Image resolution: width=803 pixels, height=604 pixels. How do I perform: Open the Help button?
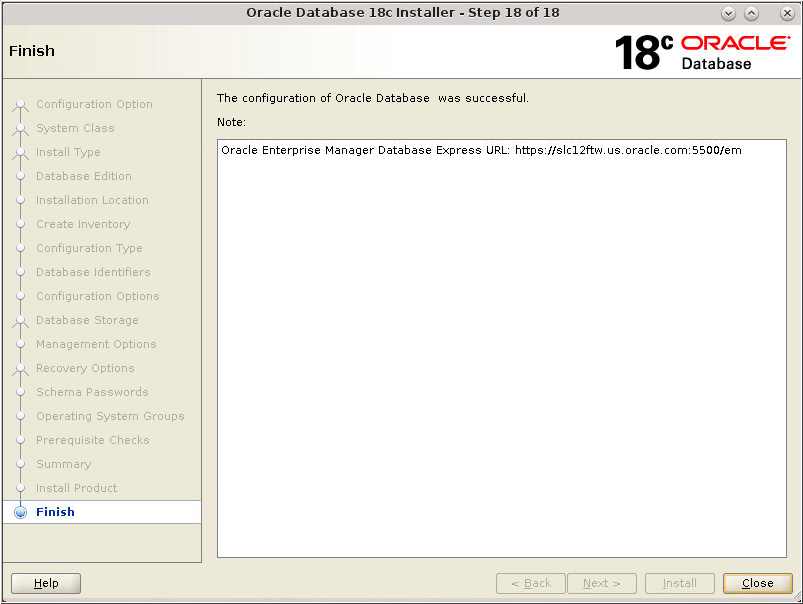point(46,583)
